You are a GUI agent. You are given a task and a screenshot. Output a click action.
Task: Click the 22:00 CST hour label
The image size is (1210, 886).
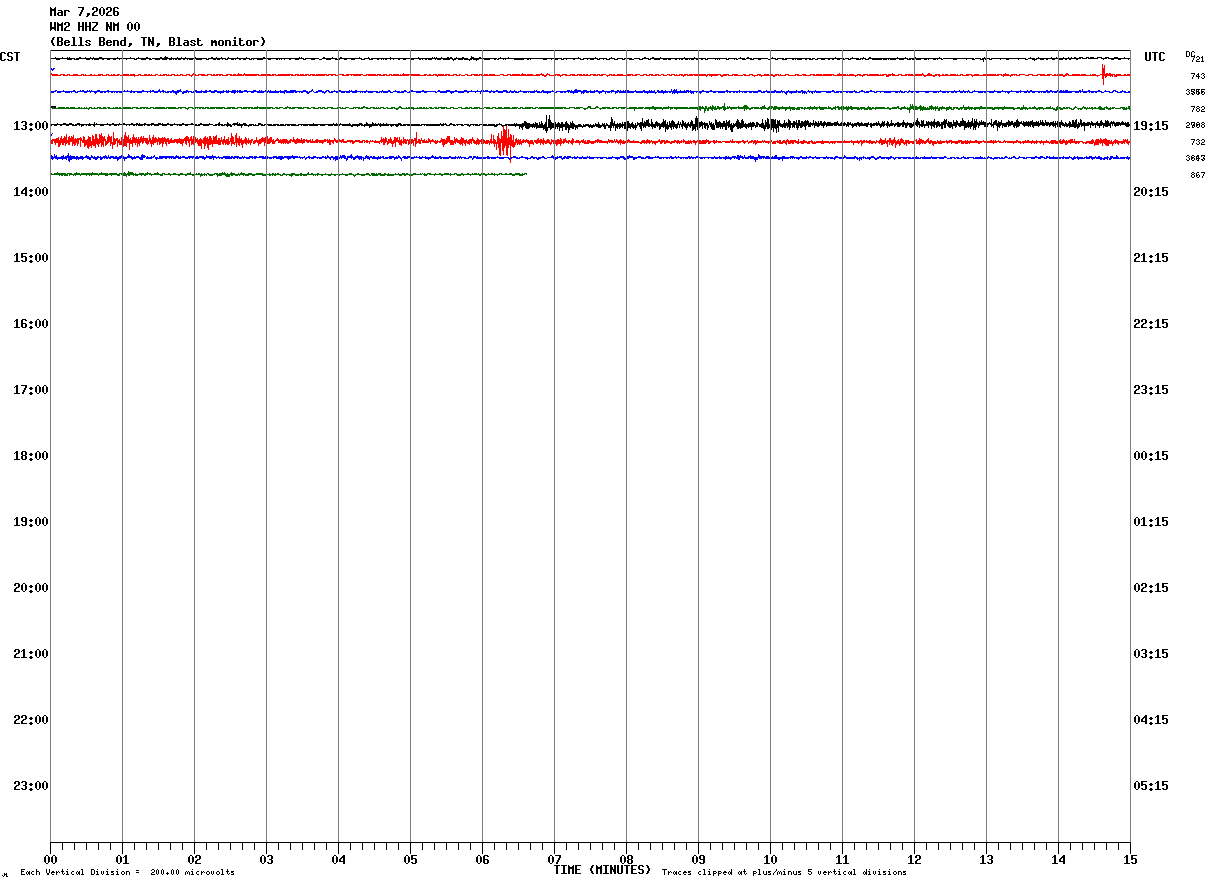(x=31, y=720)
